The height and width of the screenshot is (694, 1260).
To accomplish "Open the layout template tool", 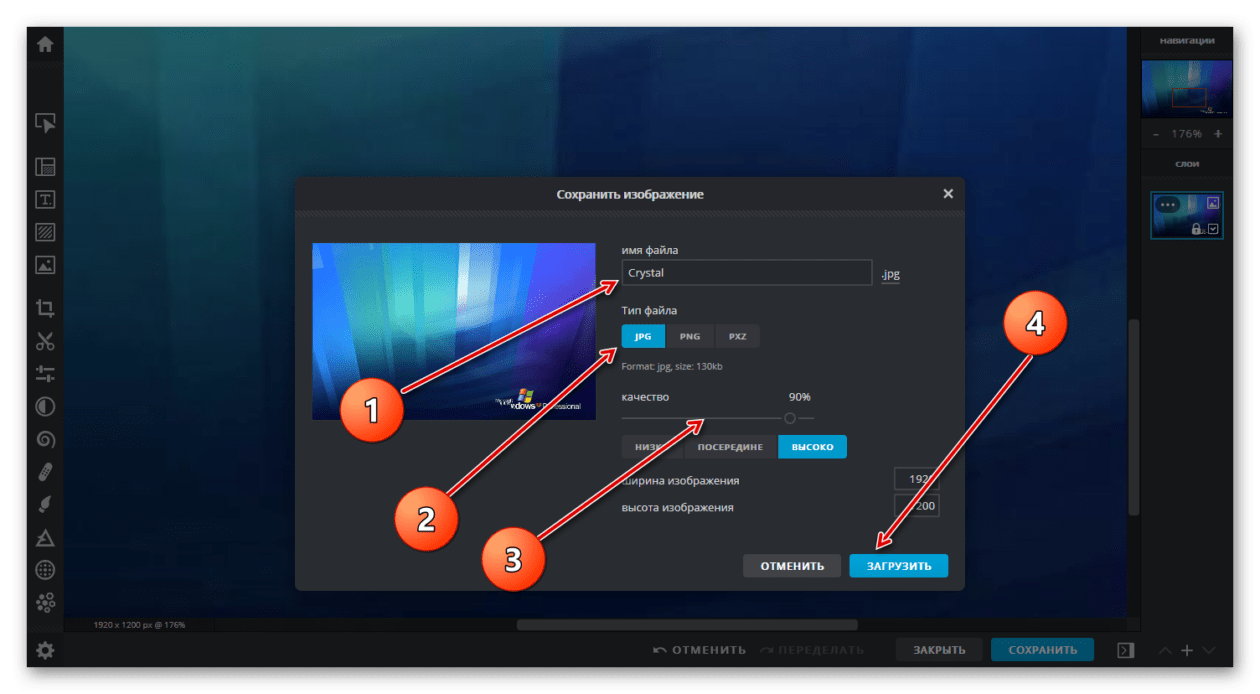I will coord(45,167).
